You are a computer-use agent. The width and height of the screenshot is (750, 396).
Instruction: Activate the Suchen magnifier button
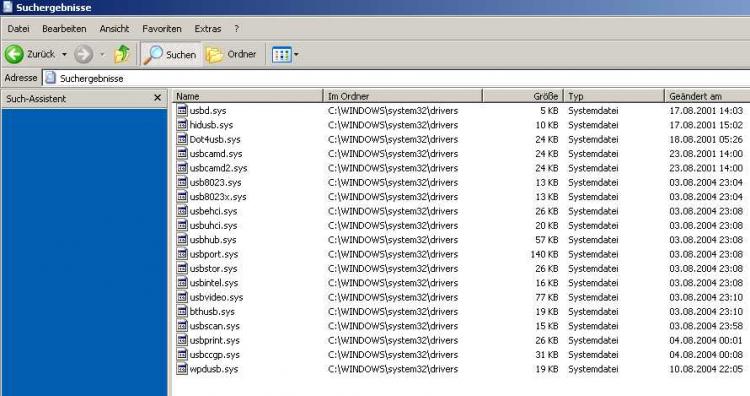[x=171, y=55]
